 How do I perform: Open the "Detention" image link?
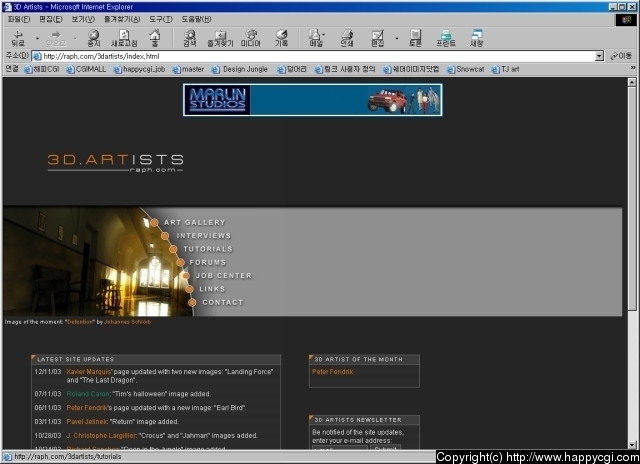[x=80, y=322]
